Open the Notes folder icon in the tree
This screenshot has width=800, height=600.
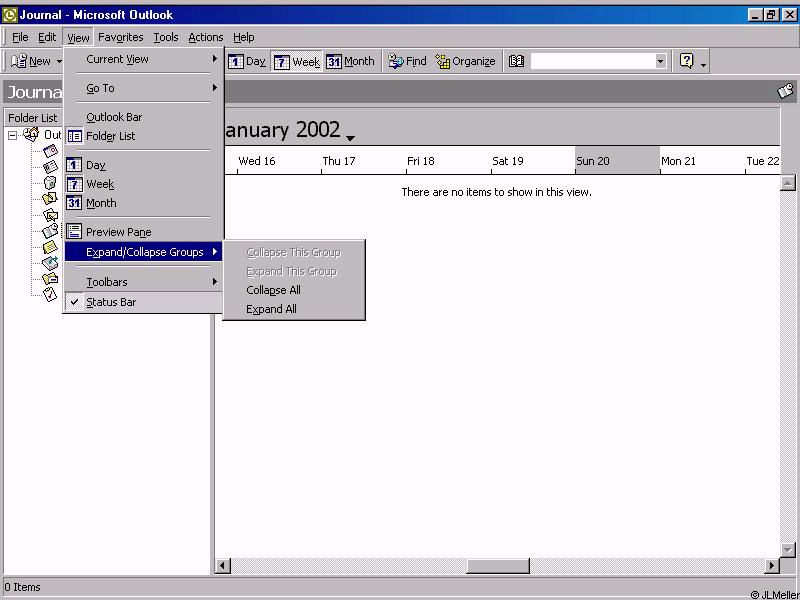[50, 247]
